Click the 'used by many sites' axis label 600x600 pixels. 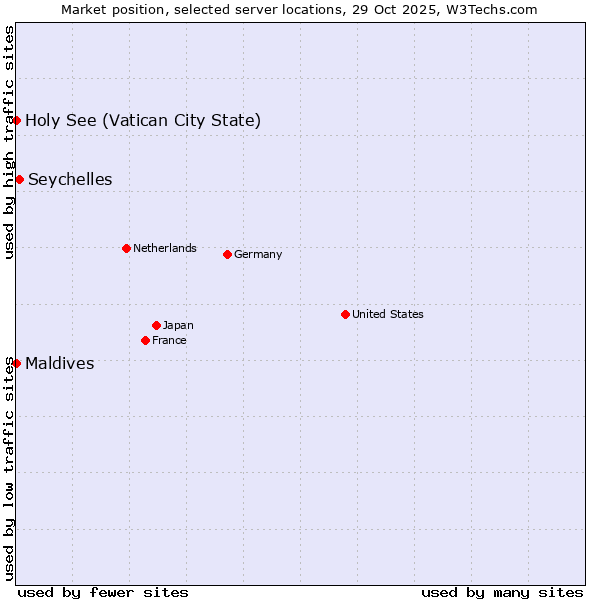click(x=502, y=592)
